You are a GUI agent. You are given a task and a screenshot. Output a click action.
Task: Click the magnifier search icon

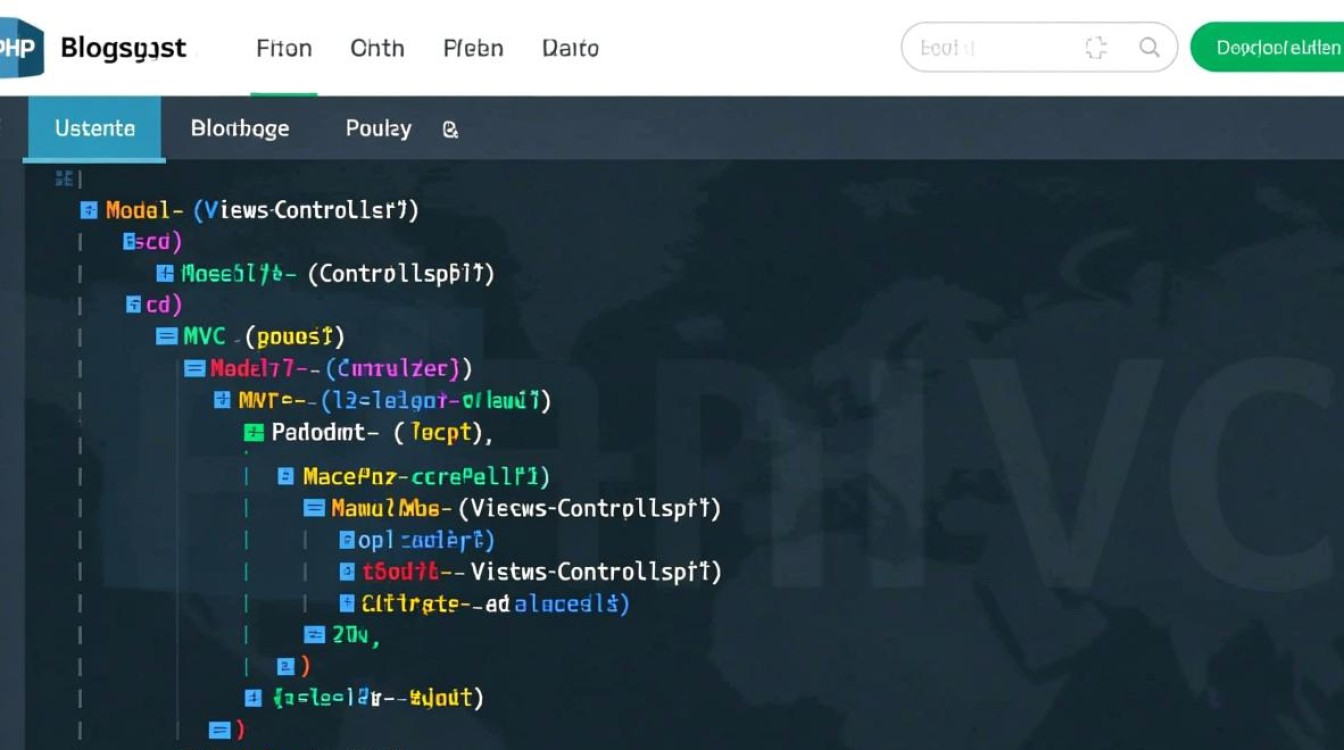click(x=1149, y=47)
